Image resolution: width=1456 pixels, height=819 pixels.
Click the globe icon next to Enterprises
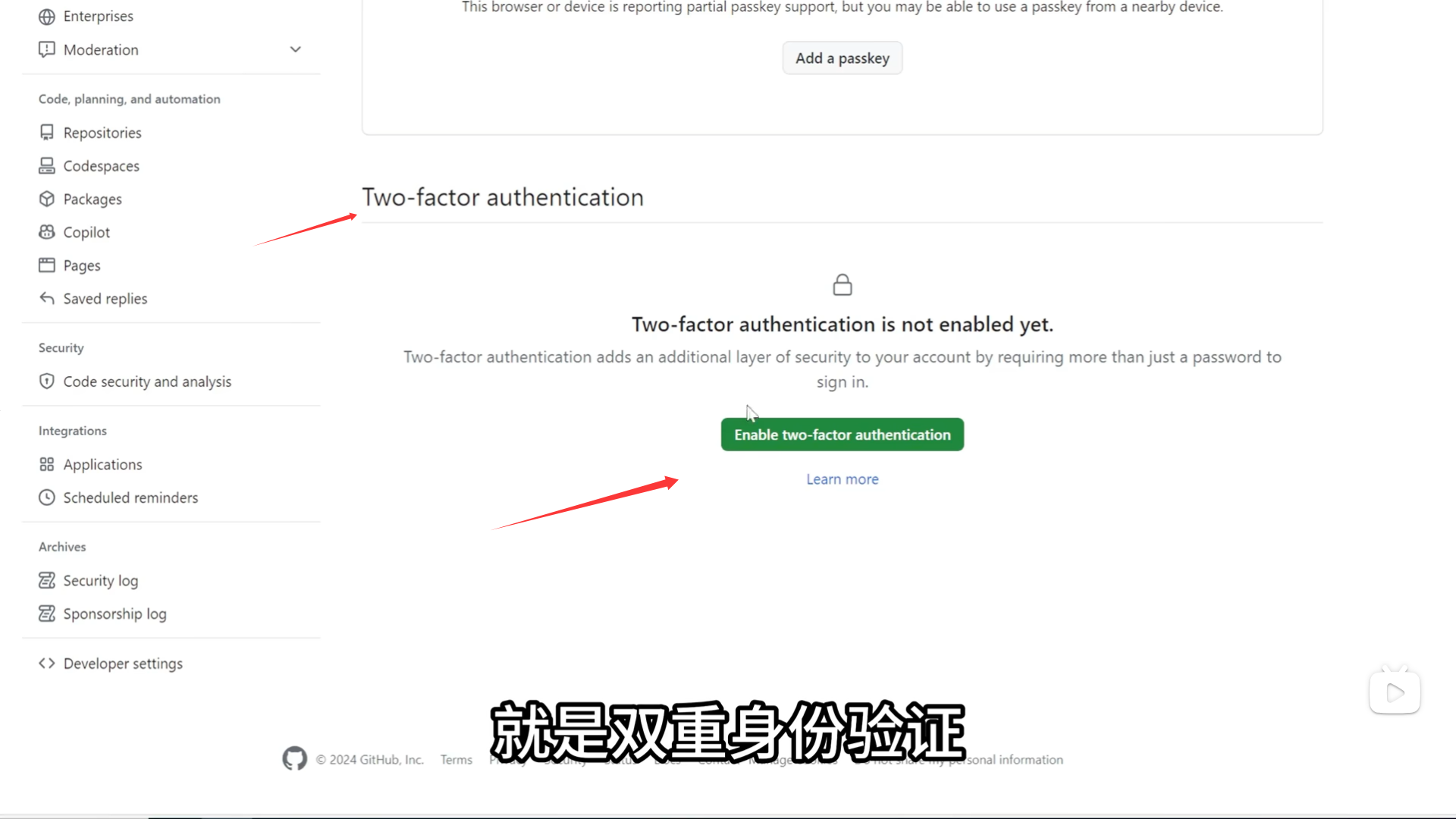(x=47, y=16)
